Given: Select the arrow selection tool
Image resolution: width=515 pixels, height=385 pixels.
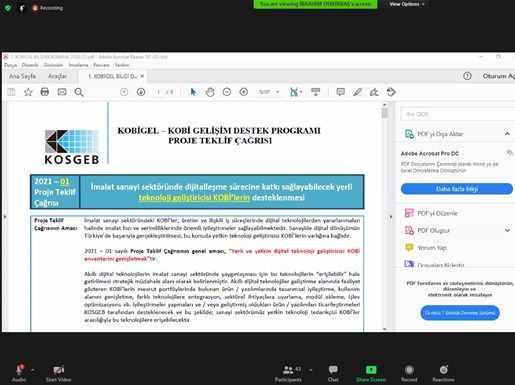Looking at the screenshot, I should click(x=193, y=92).
